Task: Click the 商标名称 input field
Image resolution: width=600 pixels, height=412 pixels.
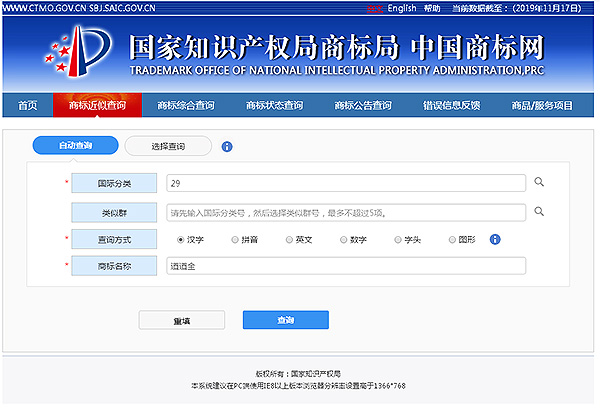Action: (346, 266)
